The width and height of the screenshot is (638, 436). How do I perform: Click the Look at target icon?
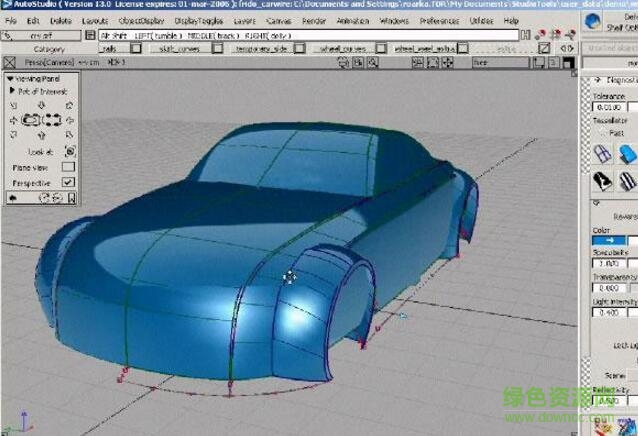(x=70, y=151)
